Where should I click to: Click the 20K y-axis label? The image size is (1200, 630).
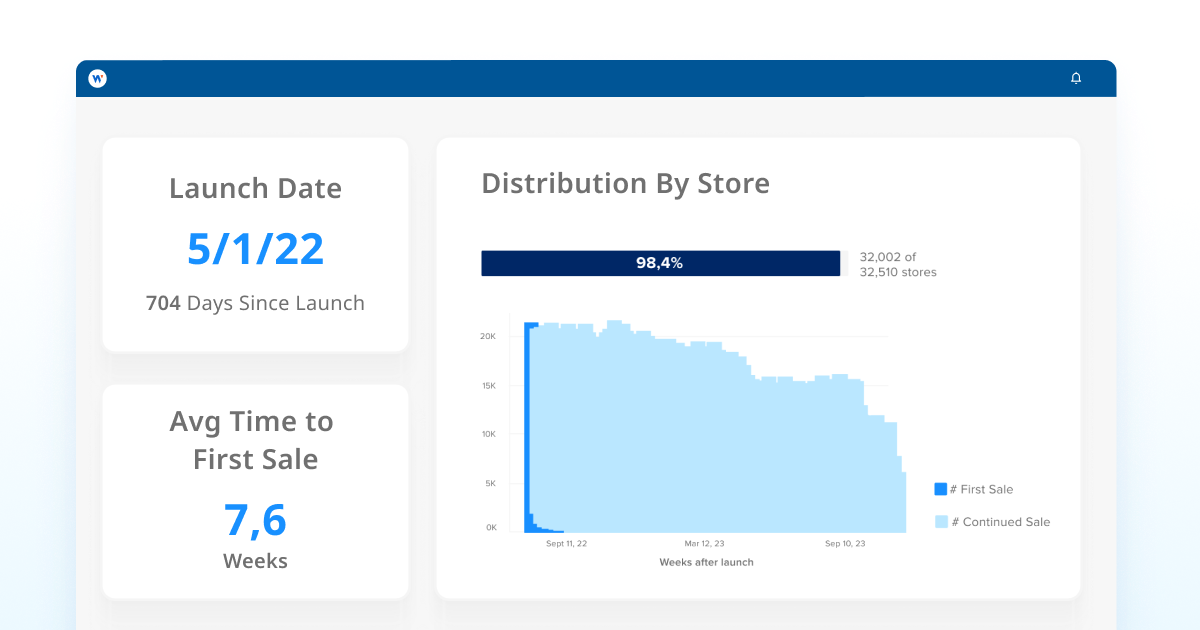[x=488, y=337]
